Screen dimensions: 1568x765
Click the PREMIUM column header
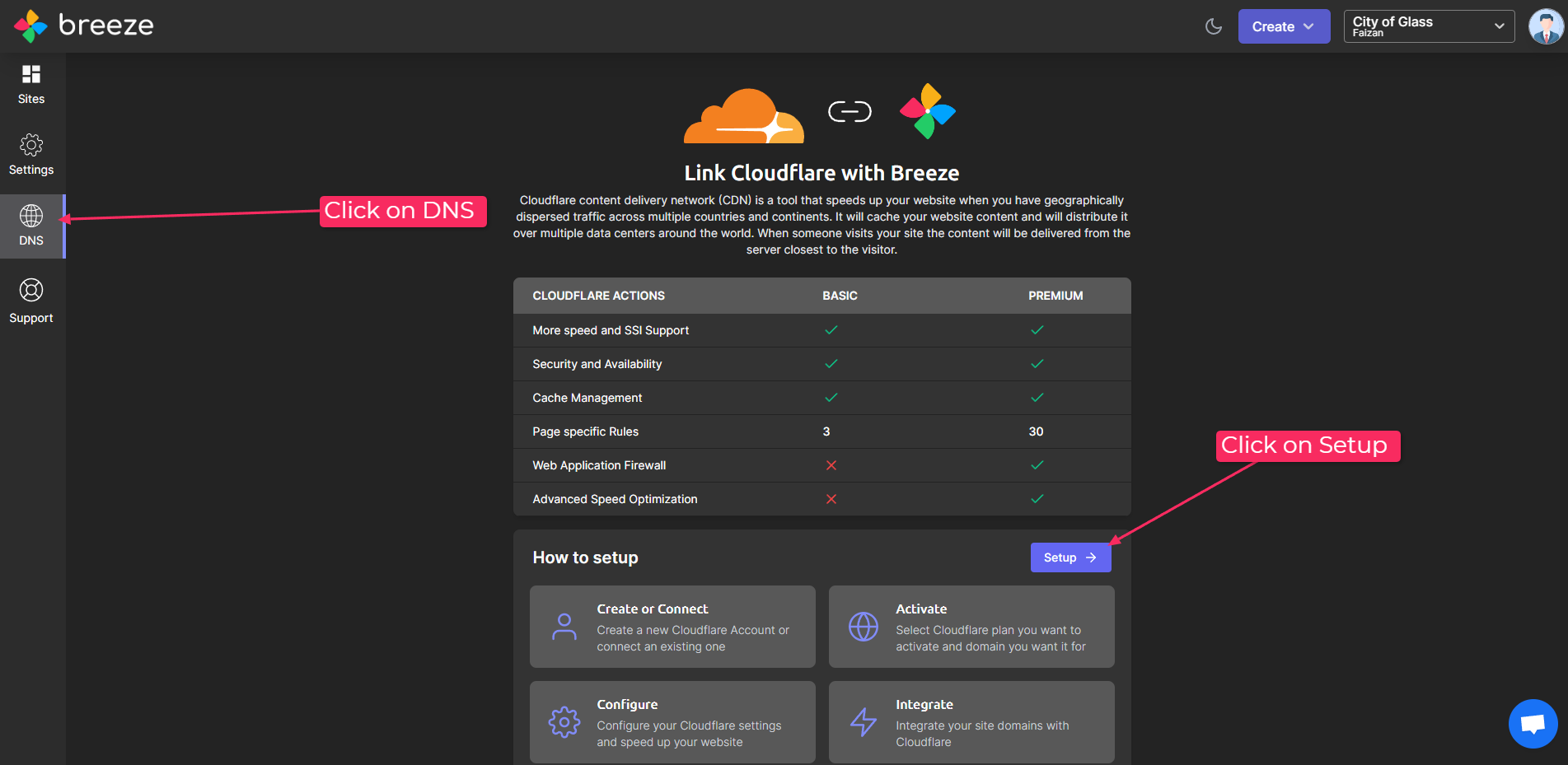pyautogui.click(x=1055, y=296)
